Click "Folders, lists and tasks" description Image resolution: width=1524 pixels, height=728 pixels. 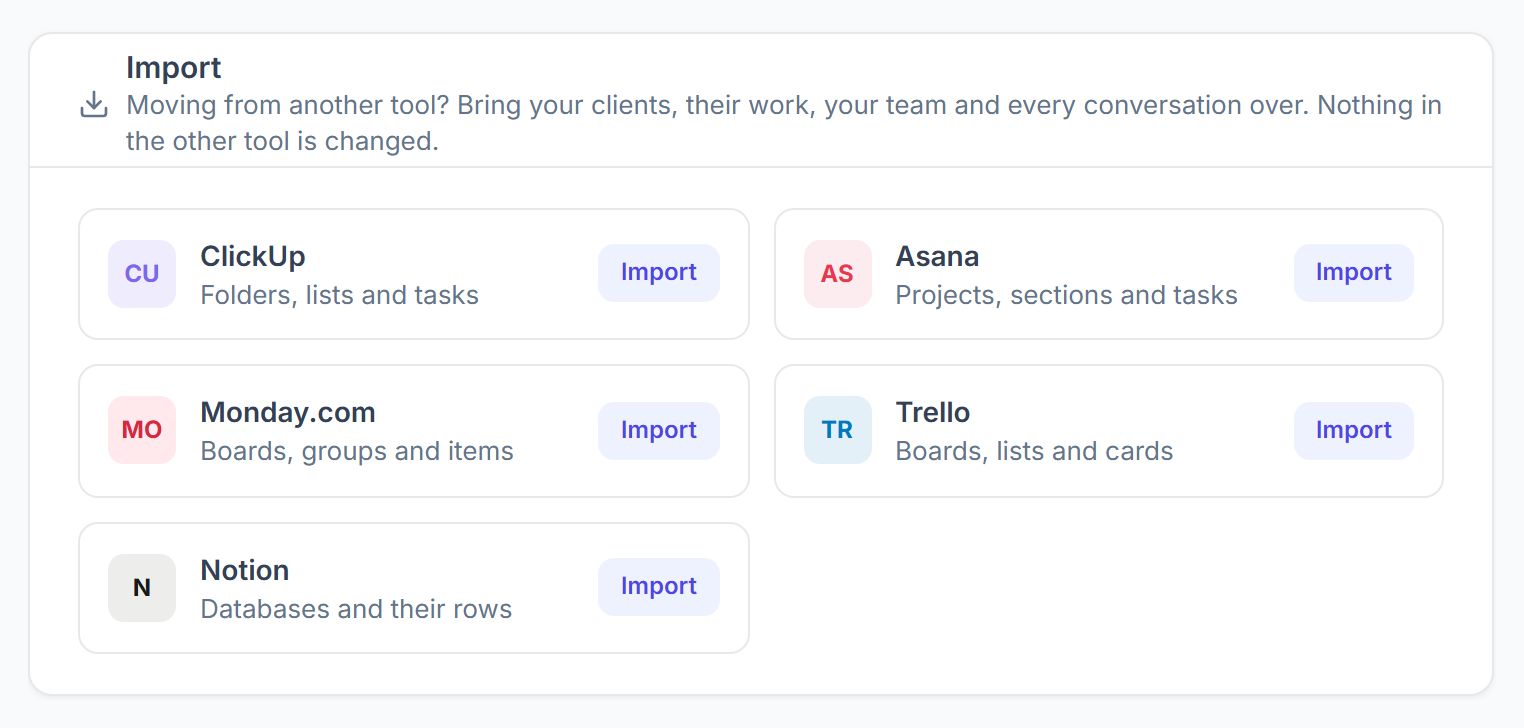340,295
